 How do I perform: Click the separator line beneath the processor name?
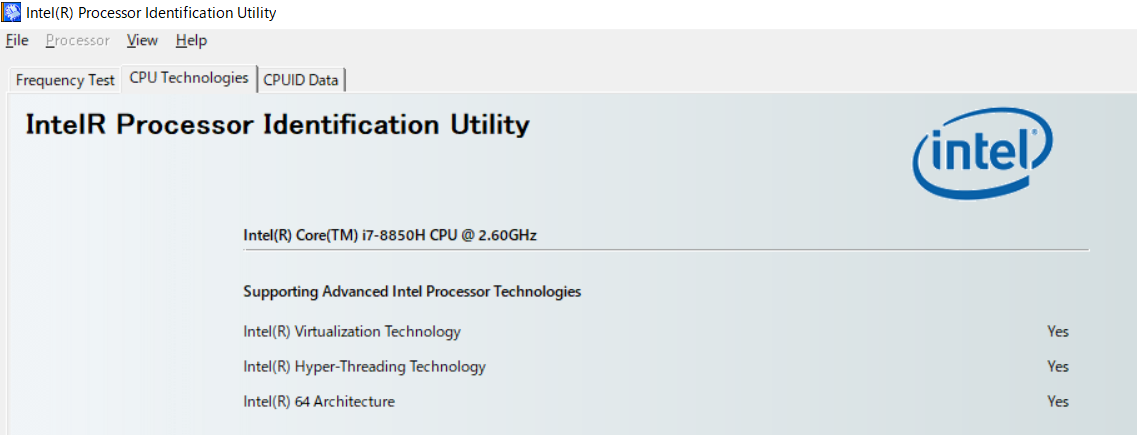point(665,249)
